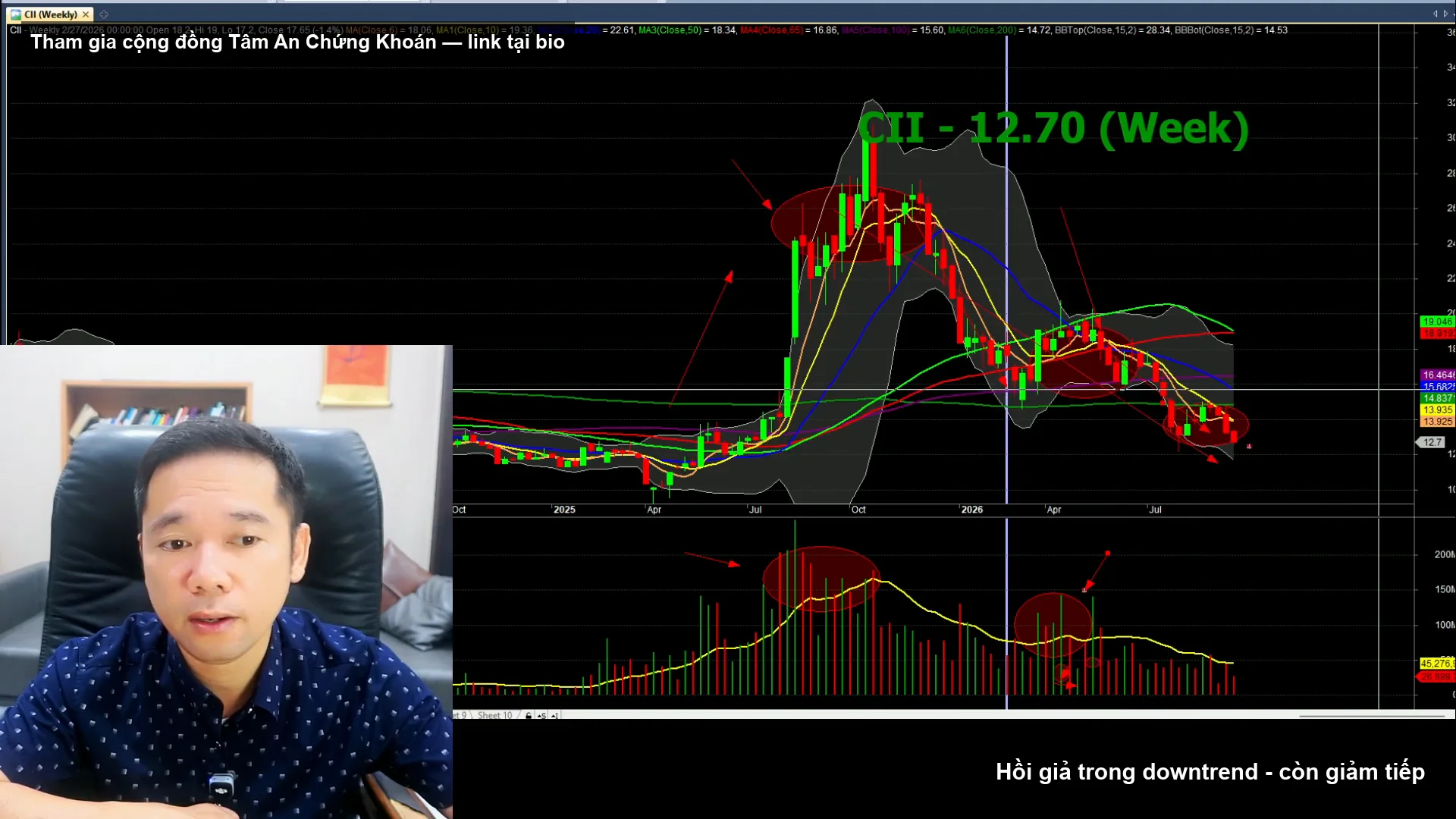
Task: Click the MA3(Close,50) = 18.34 indicator
Action: (x=687, y=30)
